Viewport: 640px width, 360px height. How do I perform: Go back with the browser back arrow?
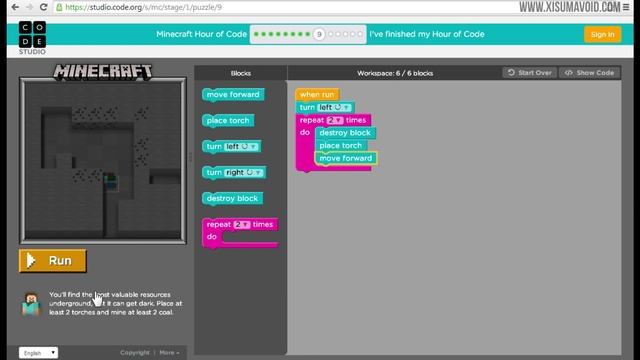click(15, 7)
